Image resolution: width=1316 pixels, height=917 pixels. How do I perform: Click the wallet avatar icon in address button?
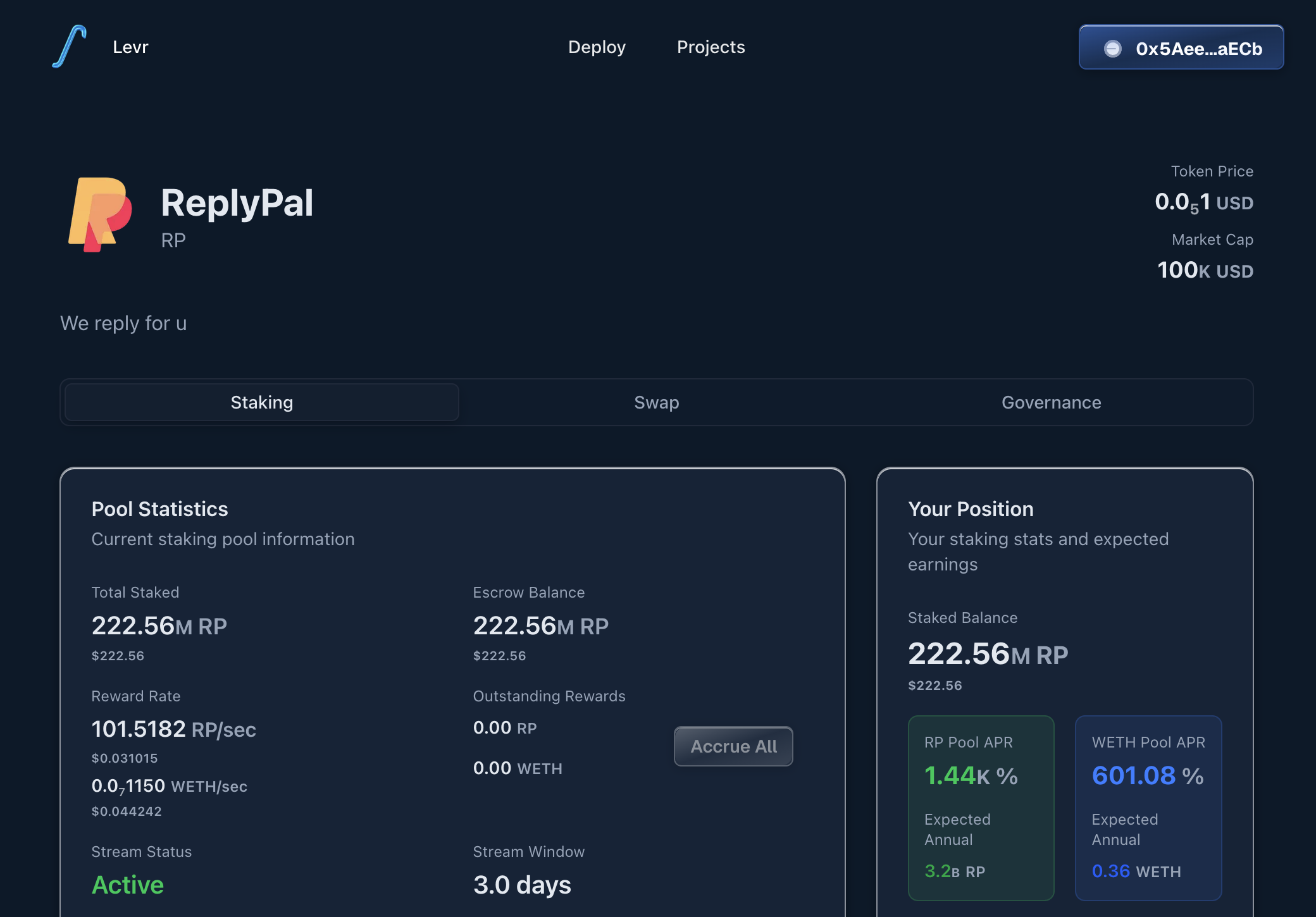[x=1112, y=49]
